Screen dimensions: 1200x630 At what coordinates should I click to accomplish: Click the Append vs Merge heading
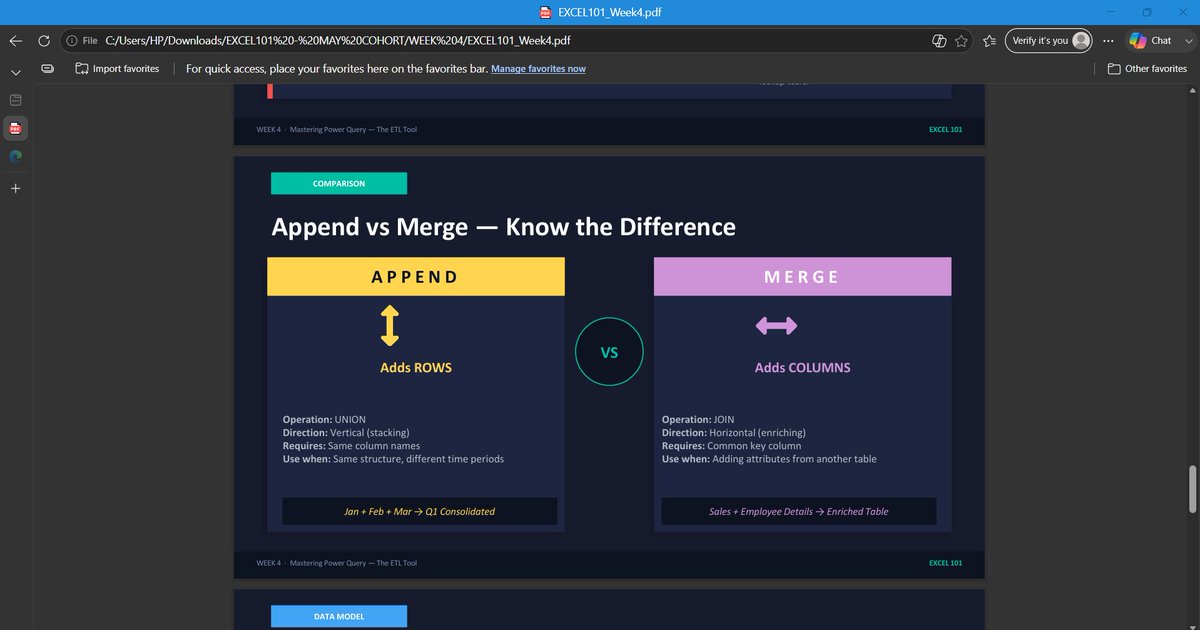[x=503, y=227]
